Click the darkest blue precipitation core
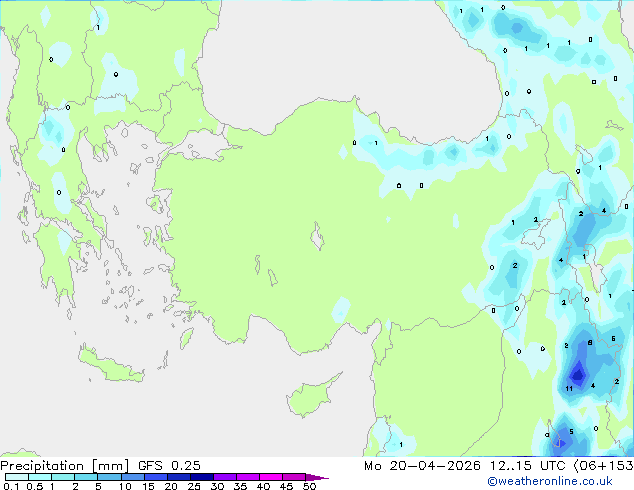This screenshot has height=490, width=634. pyautogui.click(x=577, y=374)
